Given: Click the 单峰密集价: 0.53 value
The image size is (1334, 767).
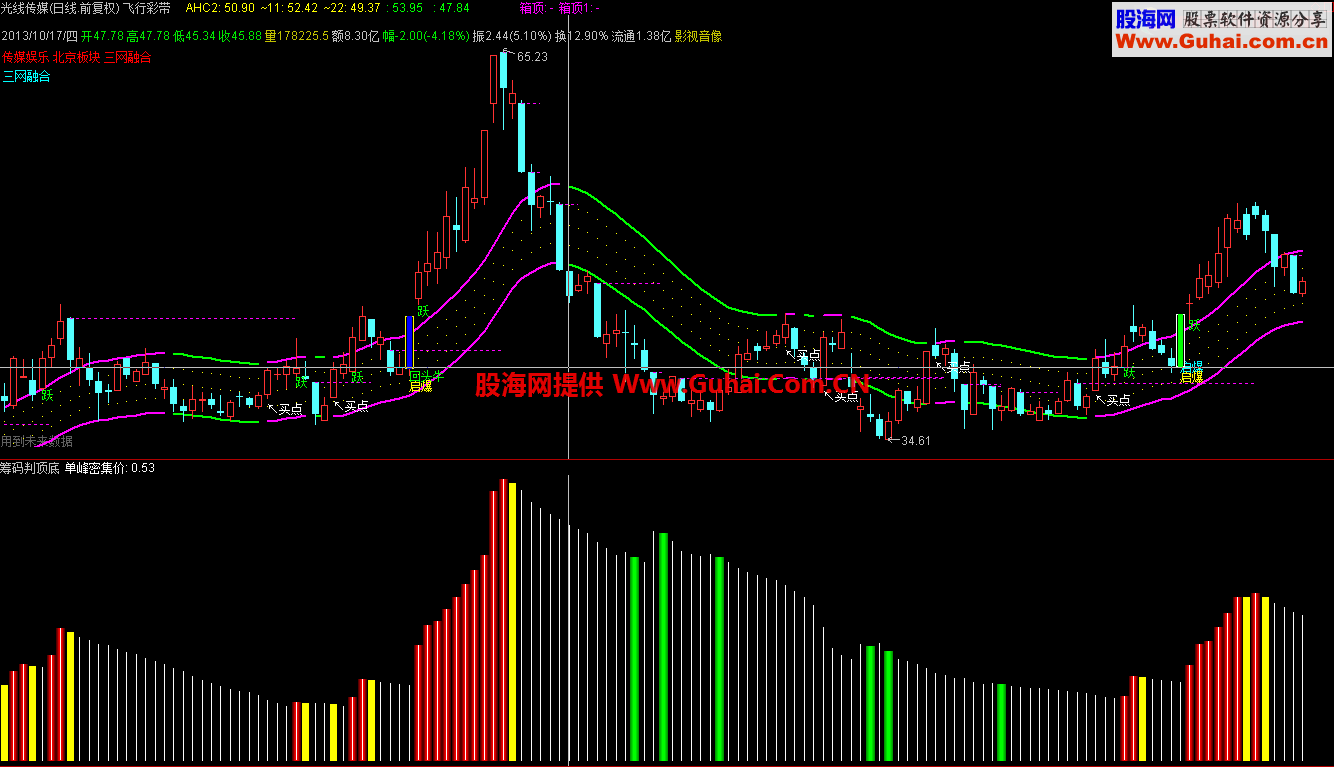Looking at the screenshot, I should pyautogui.click(x=109, y=467).
